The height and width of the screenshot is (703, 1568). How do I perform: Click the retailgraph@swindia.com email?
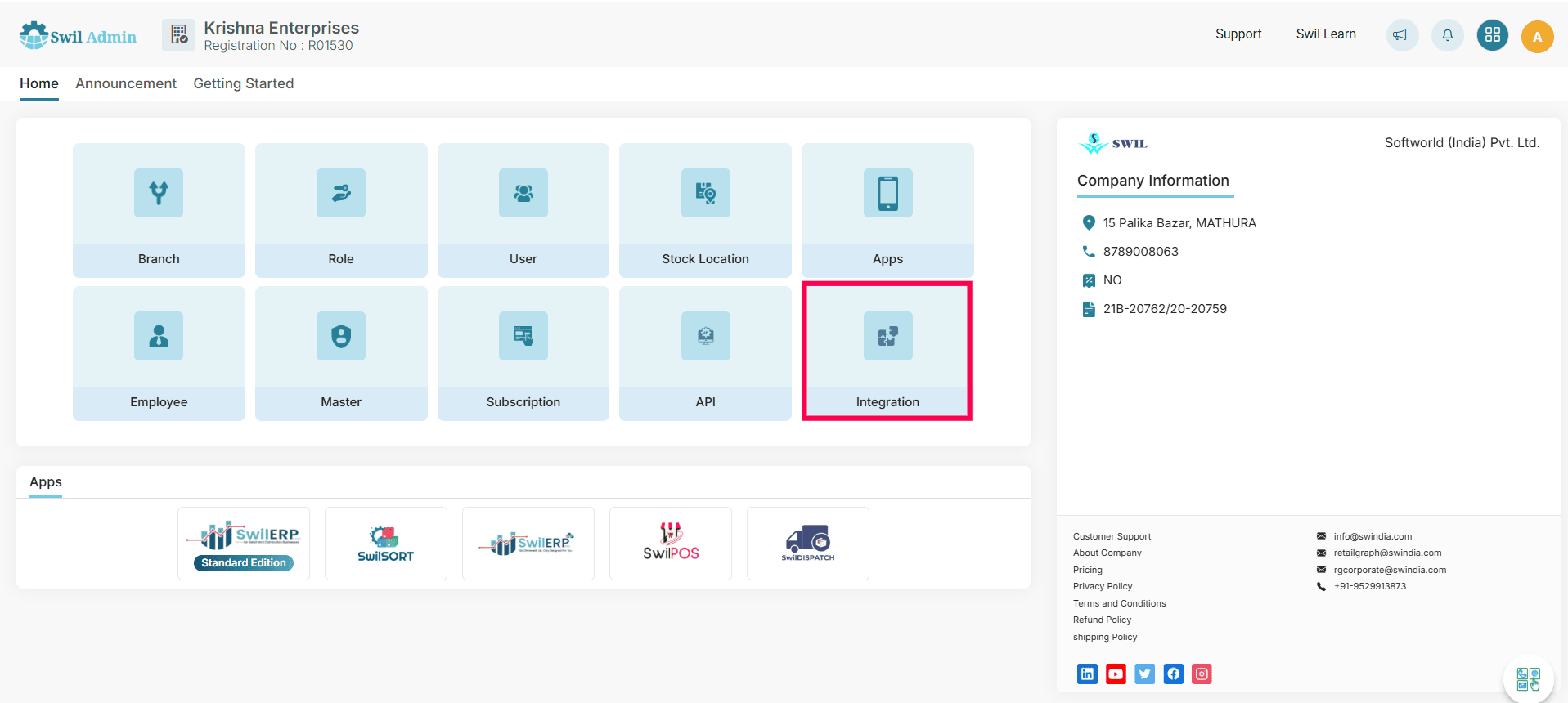[x=1387, y=553]
